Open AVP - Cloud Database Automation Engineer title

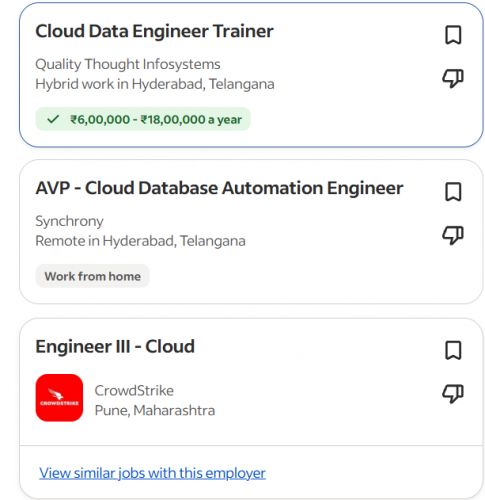click(x=219, y=188)
